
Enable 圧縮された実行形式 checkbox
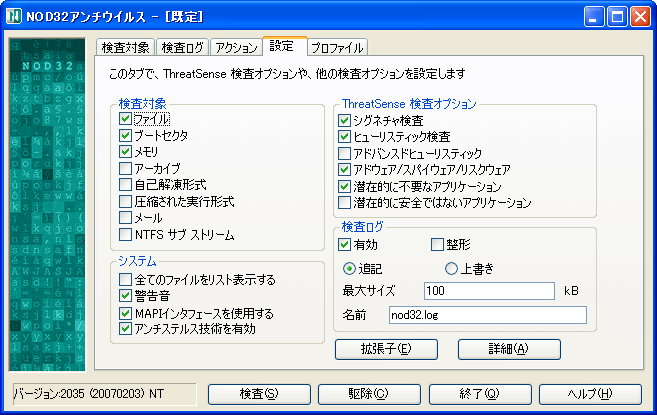click(125, 201)
